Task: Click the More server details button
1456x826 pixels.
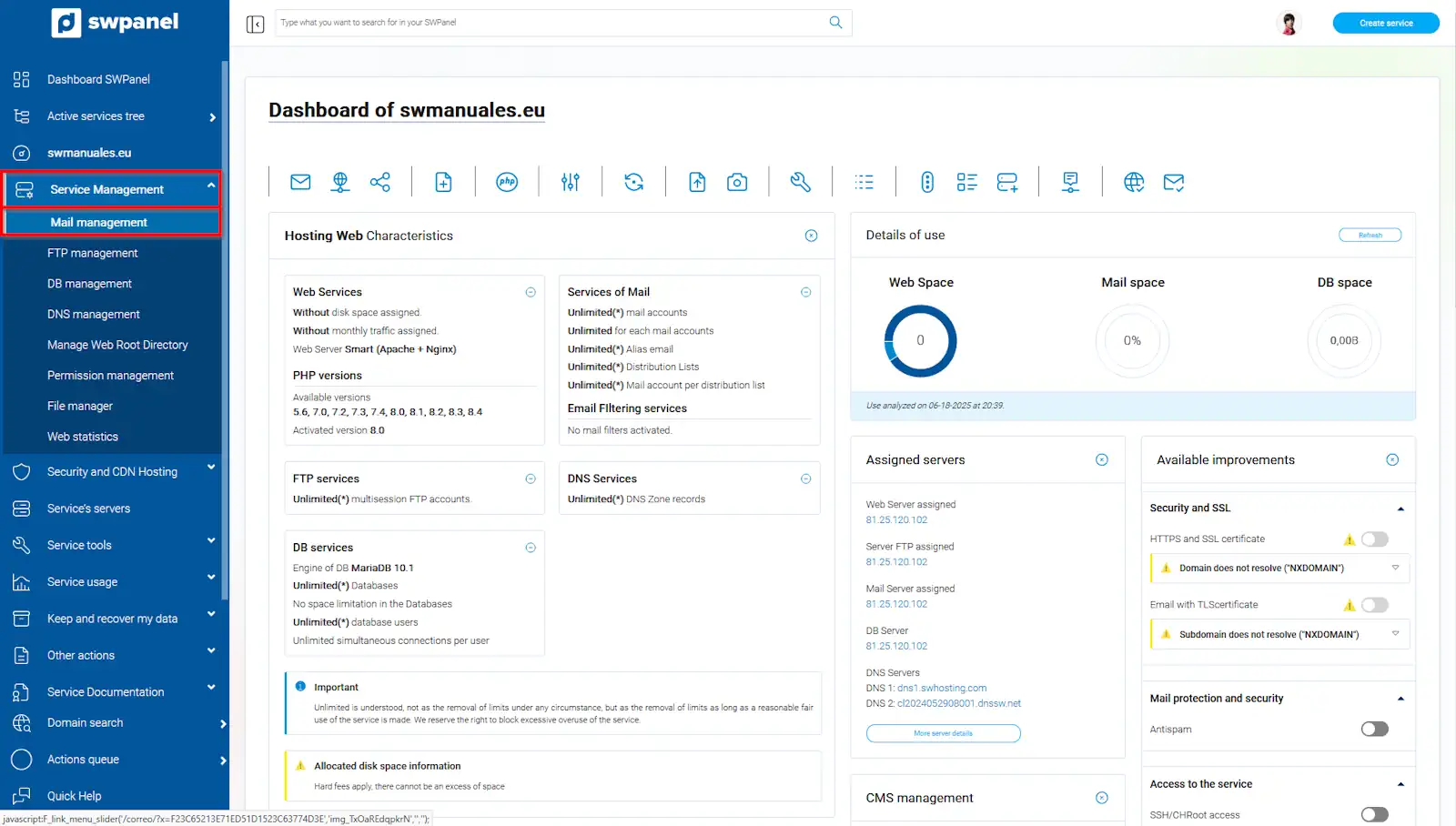Action: [943, 733]
